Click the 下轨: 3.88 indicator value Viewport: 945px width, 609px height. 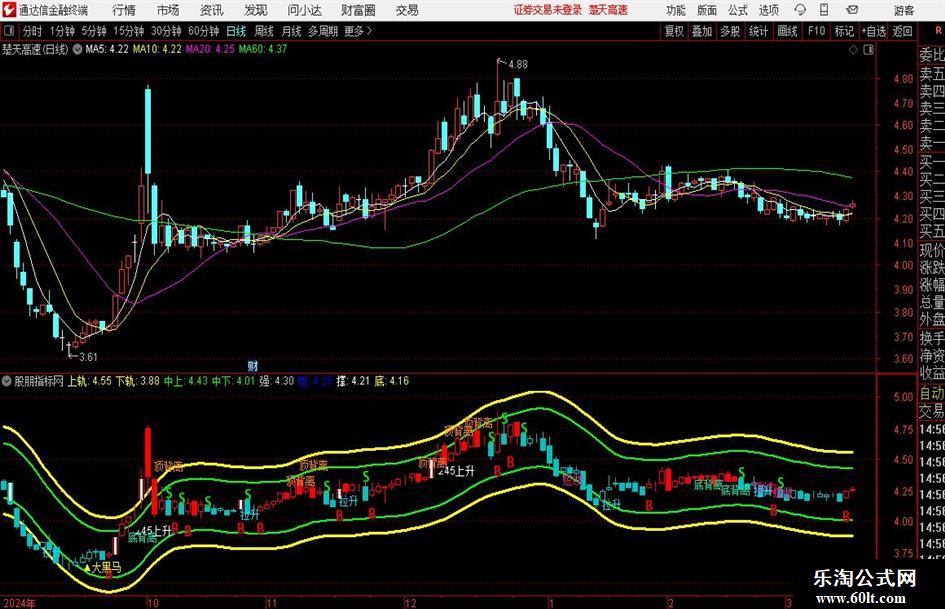pyautogui.click(x=137, y=381)
